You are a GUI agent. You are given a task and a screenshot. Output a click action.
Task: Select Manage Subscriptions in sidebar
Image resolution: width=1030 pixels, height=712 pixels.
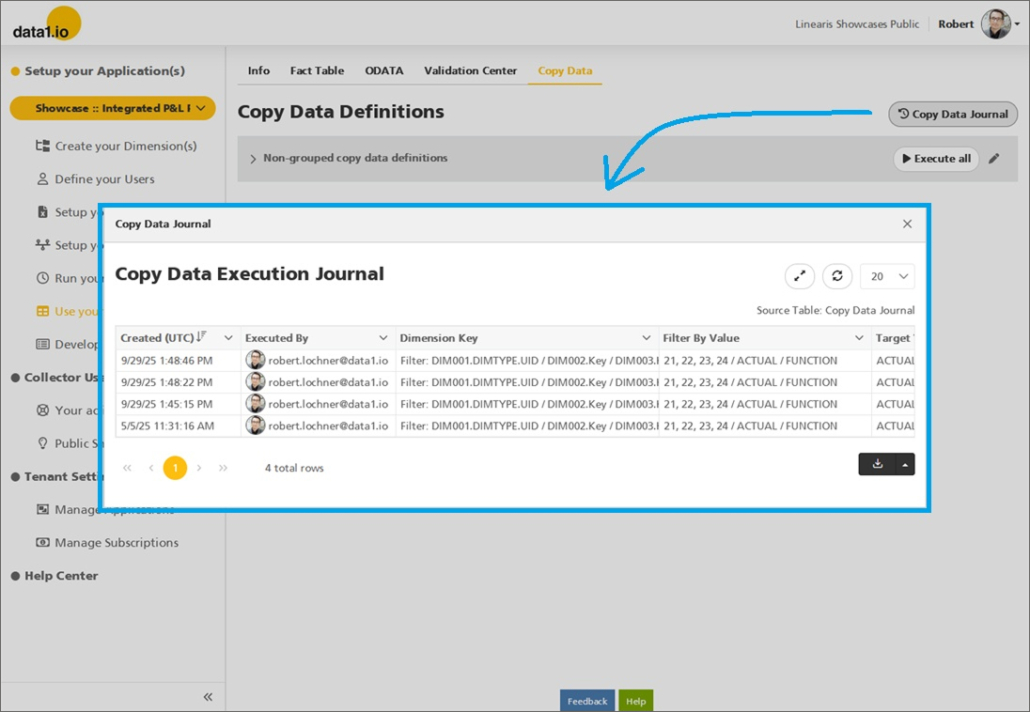pyautogui.click(x=116, y=543)
